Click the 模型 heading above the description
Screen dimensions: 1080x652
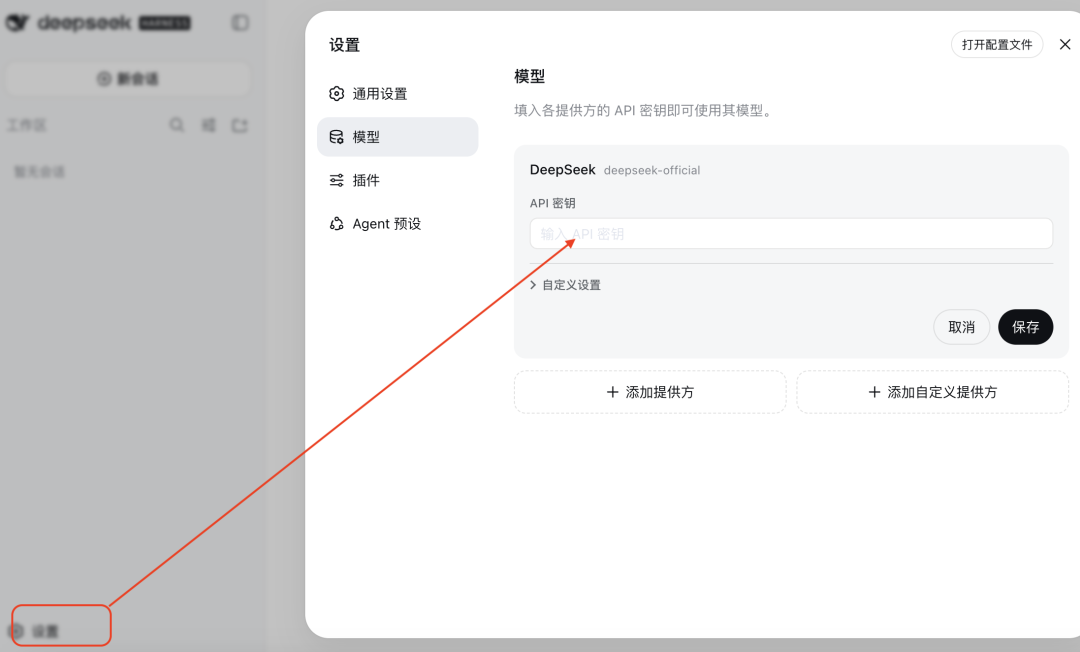coord(529,76)
